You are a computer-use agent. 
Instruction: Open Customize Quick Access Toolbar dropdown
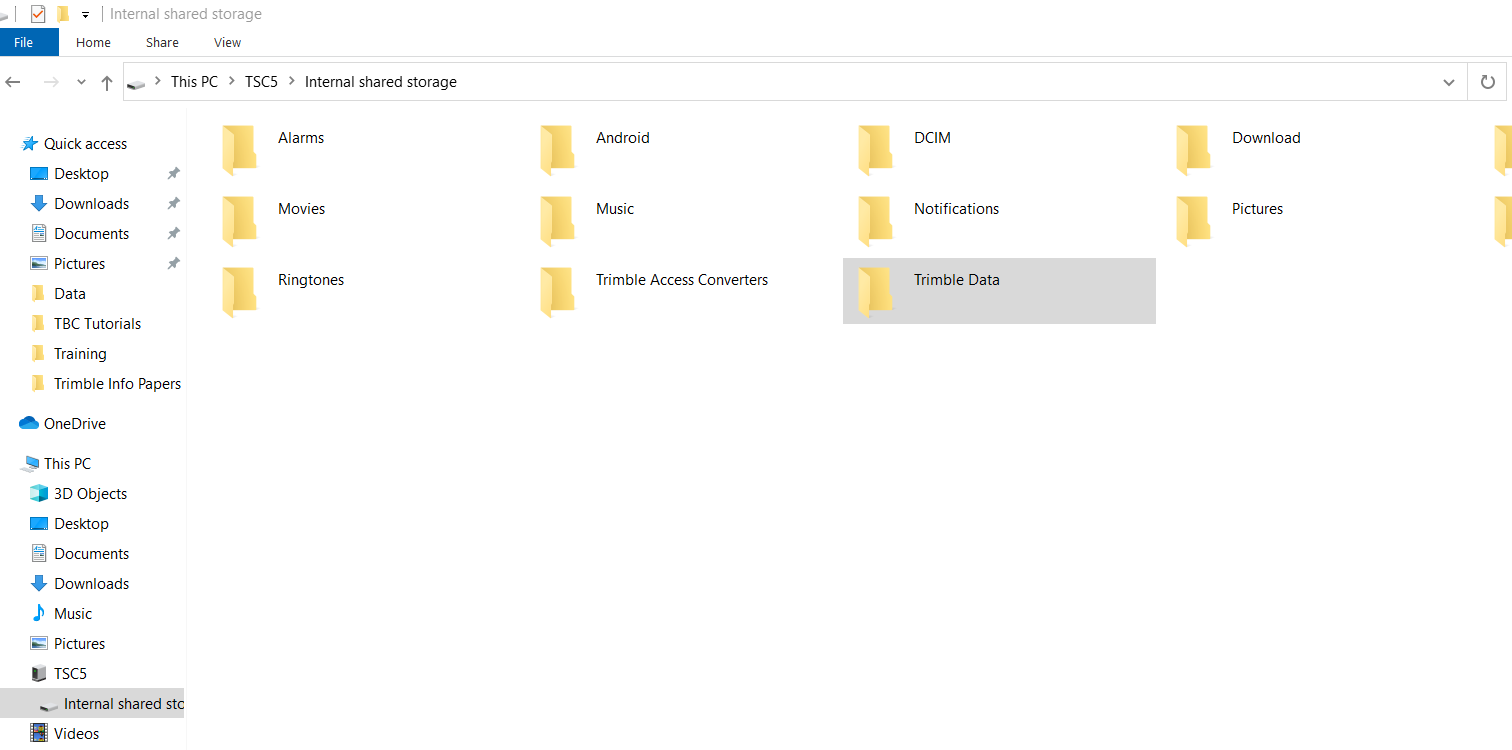(x=86, y=15)
